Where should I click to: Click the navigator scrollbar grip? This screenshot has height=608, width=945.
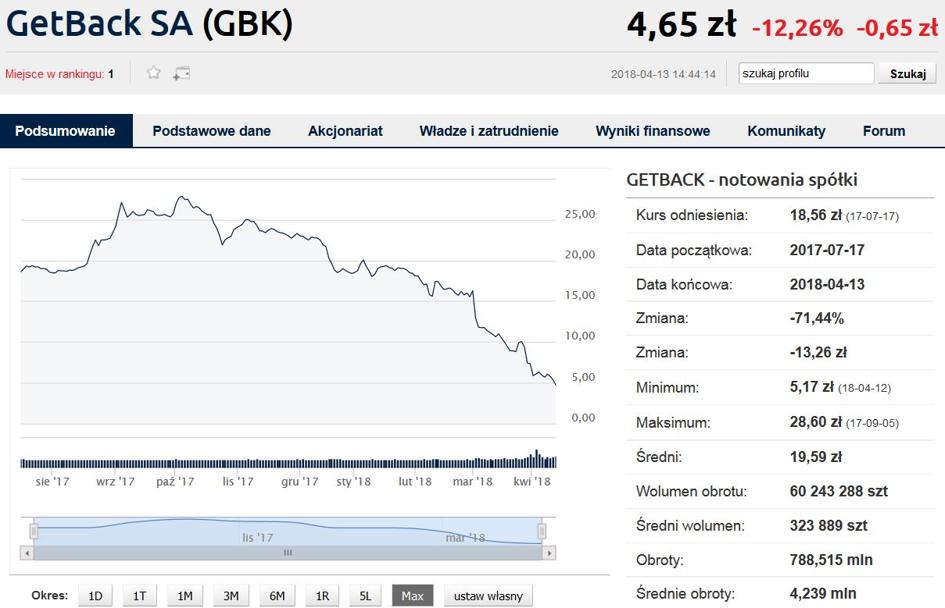tap(288, 553)
